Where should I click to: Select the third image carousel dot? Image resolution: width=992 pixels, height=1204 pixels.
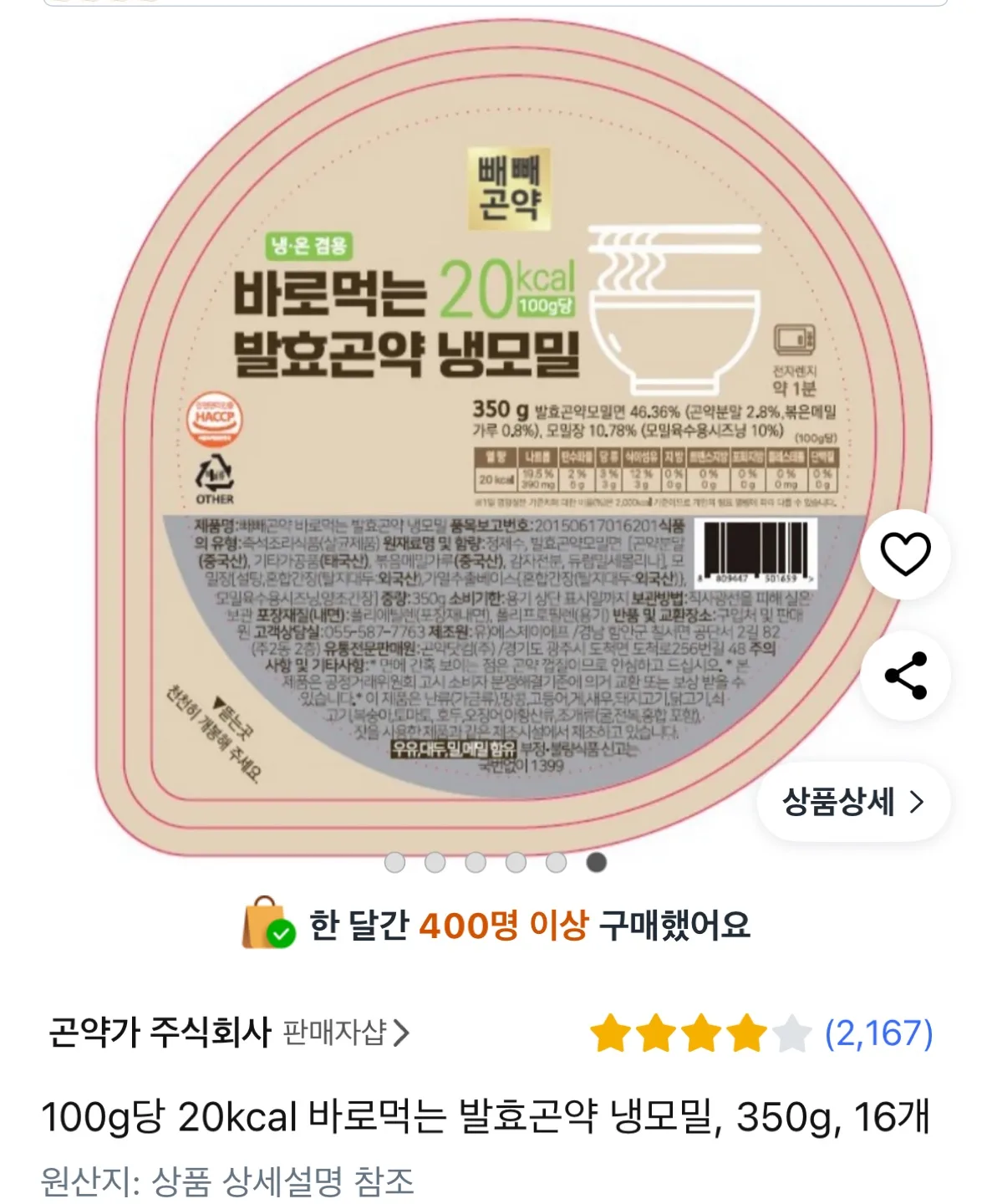point(476,862)
